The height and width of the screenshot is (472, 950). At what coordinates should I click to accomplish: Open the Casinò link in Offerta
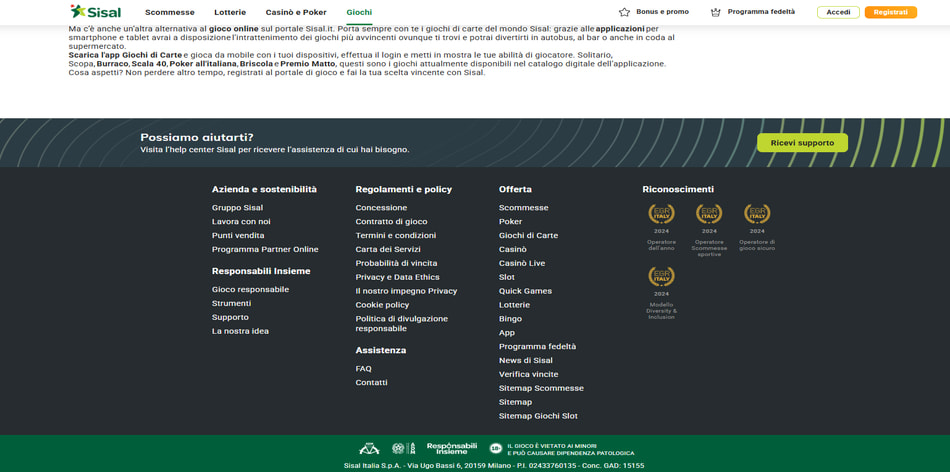[513, 250]
